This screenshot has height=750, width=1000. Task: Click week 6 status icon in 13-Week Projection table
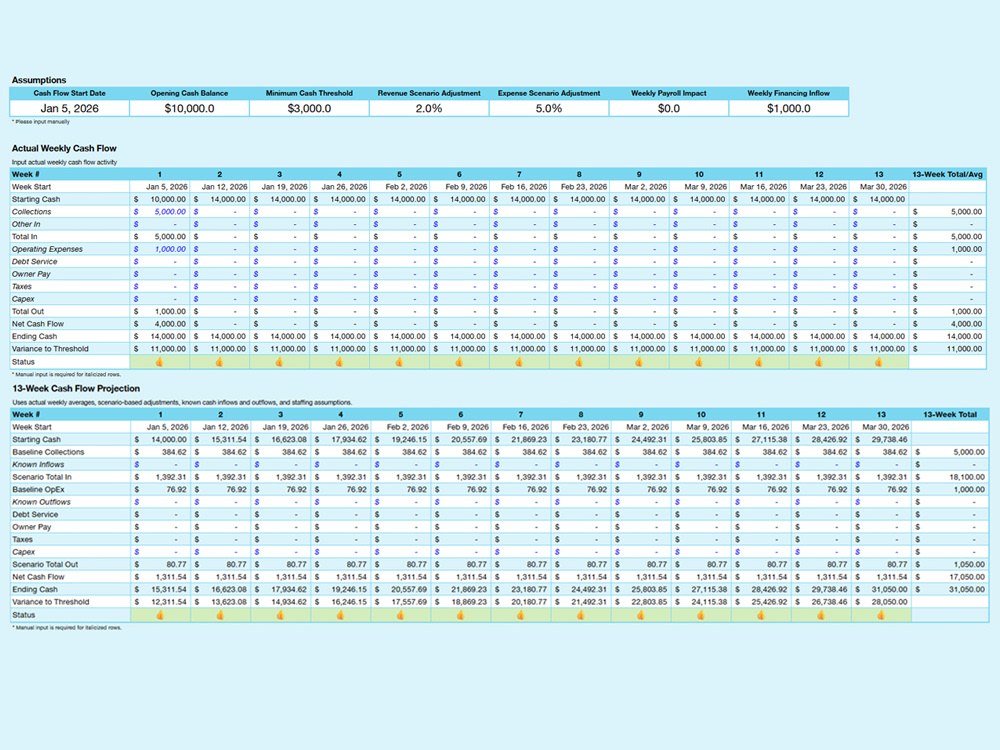(460, 615)
